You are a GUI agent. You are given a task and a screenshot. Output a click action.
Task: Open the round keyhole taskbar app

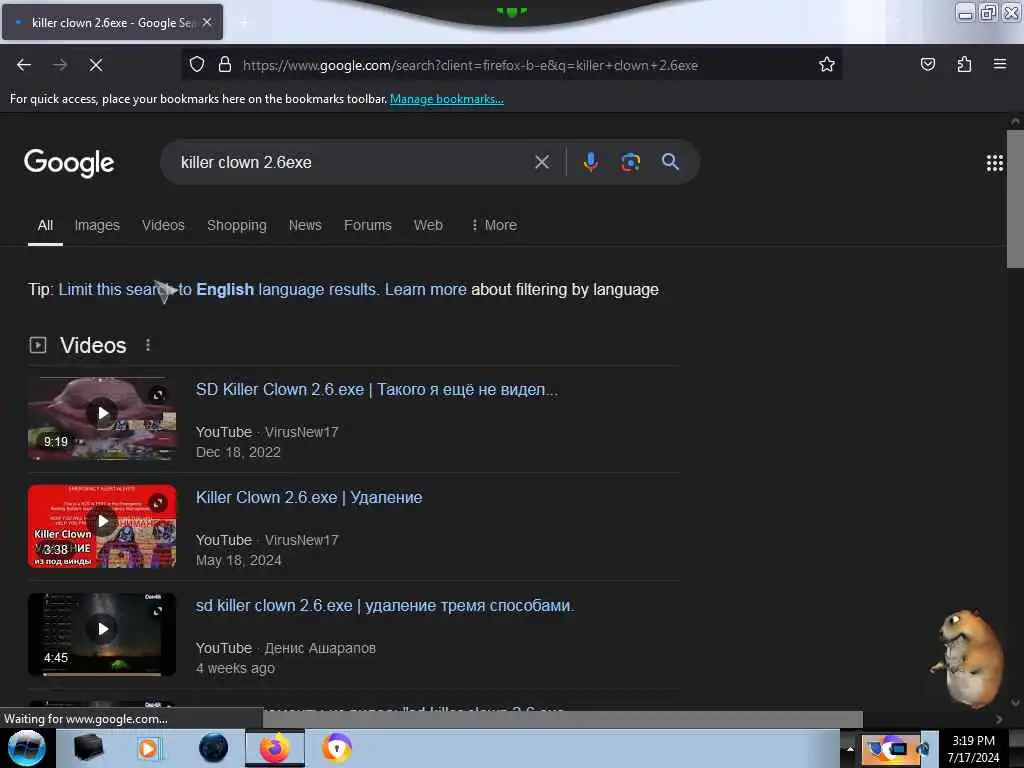click(x=337, y=748)
